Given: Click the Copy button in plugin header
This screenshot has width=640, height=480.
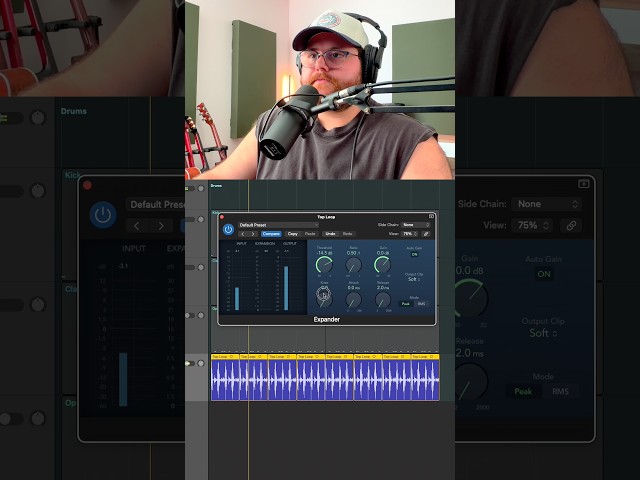Looking at the screenshot, I should 293,234.
